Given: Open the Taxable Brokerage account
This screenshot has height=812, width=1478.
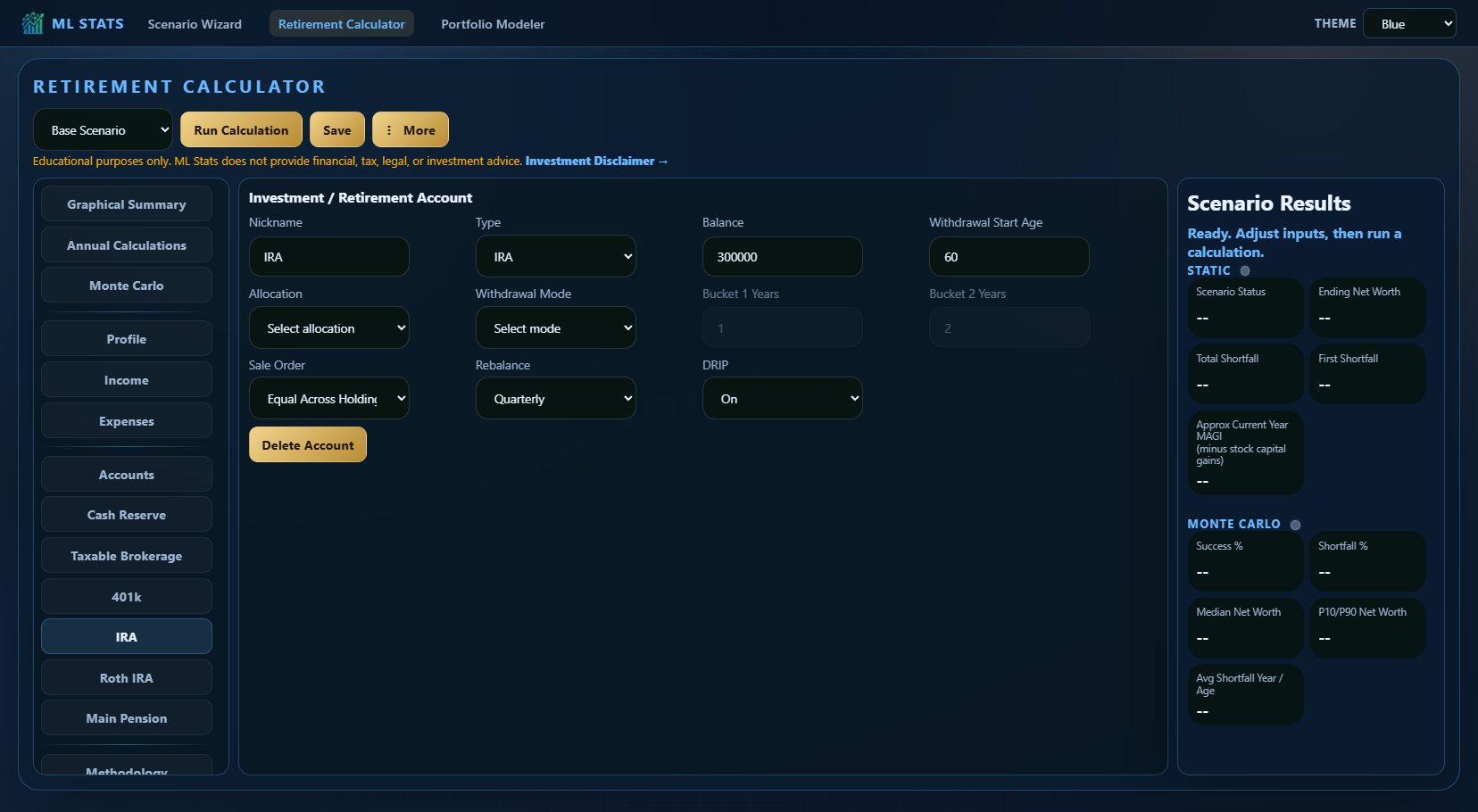Looking at the screenshot, I should coord(127,556).
